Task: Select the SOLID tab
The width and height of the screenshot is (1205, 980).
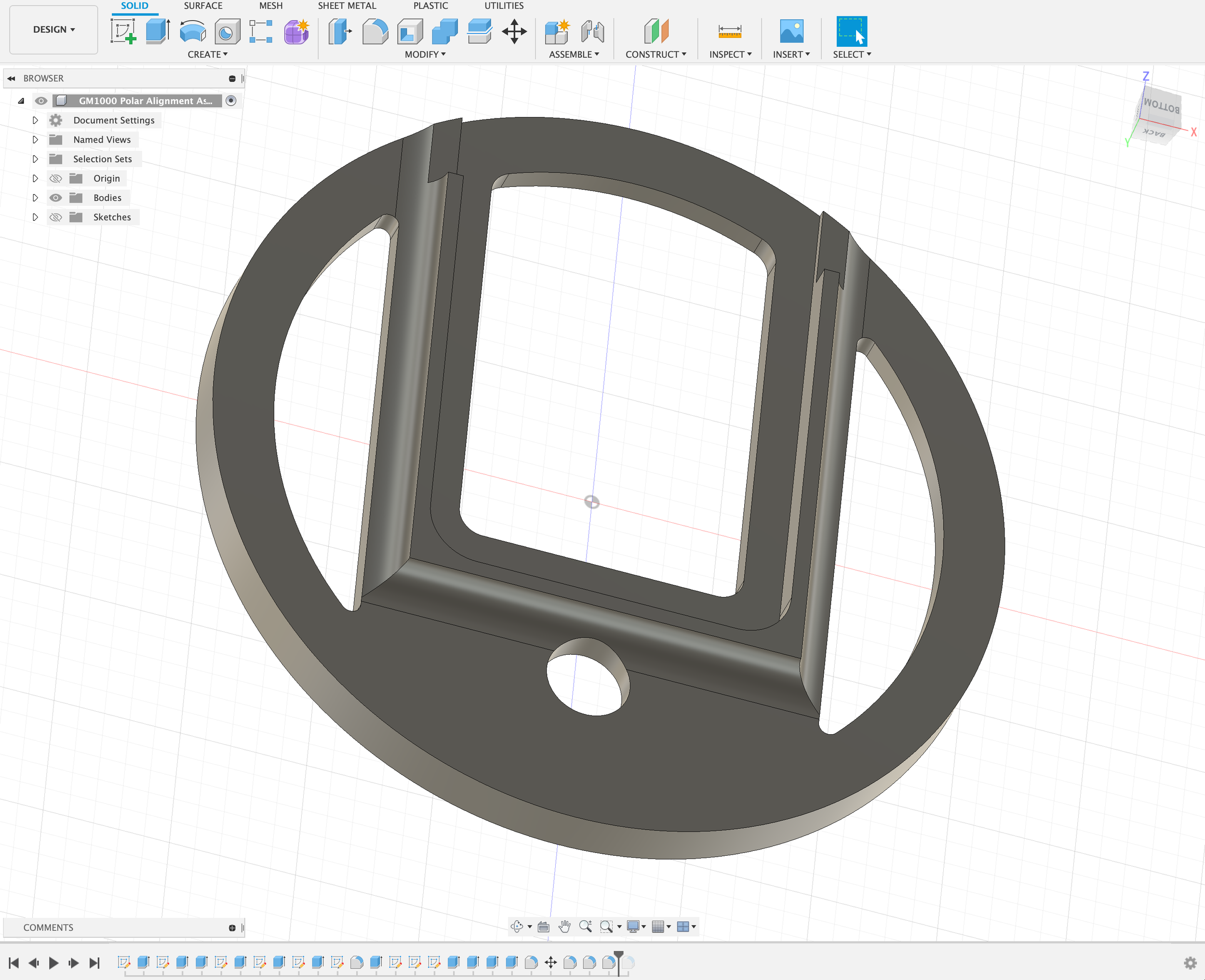Action: tap(134, 6)
